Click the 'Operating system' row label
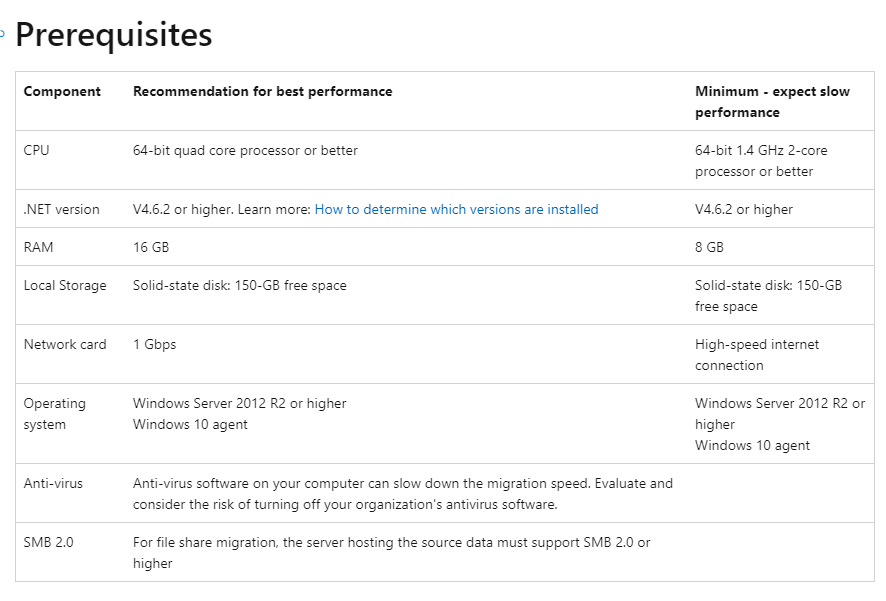The height and width of the screenshot is (601, 886). coord(55,413)
